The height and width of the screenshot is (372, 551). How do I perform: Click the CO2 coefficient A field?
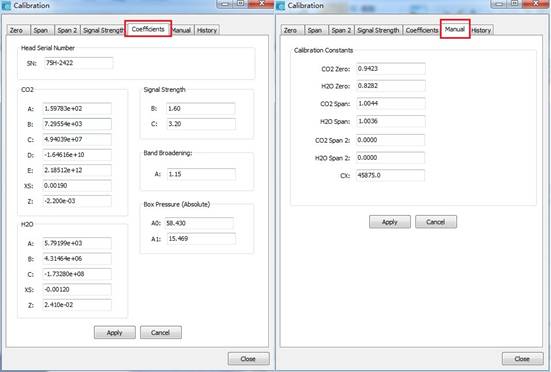tap(77, 109)
